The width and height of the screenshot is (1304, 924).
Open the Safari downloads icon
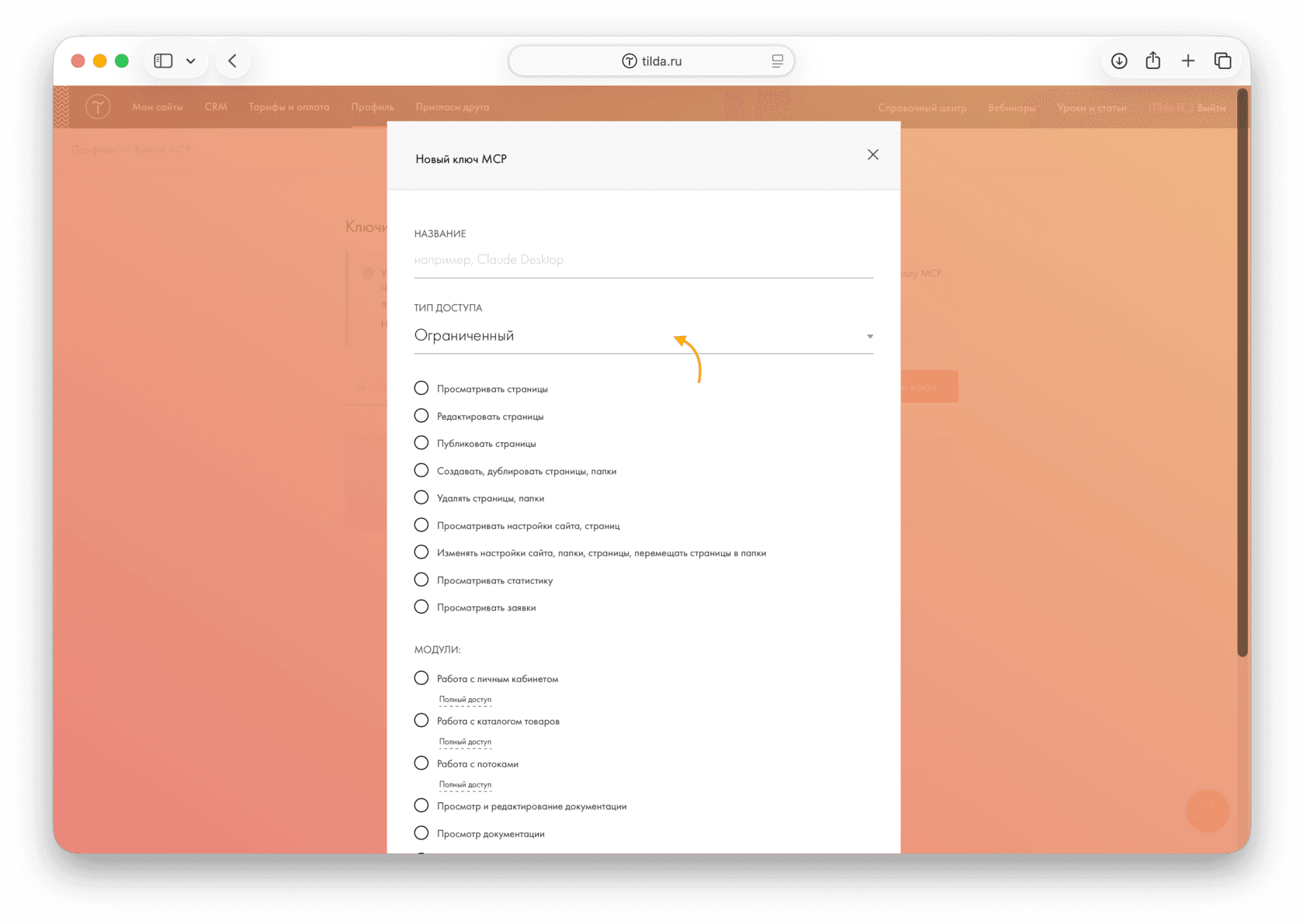point(1118,61)
